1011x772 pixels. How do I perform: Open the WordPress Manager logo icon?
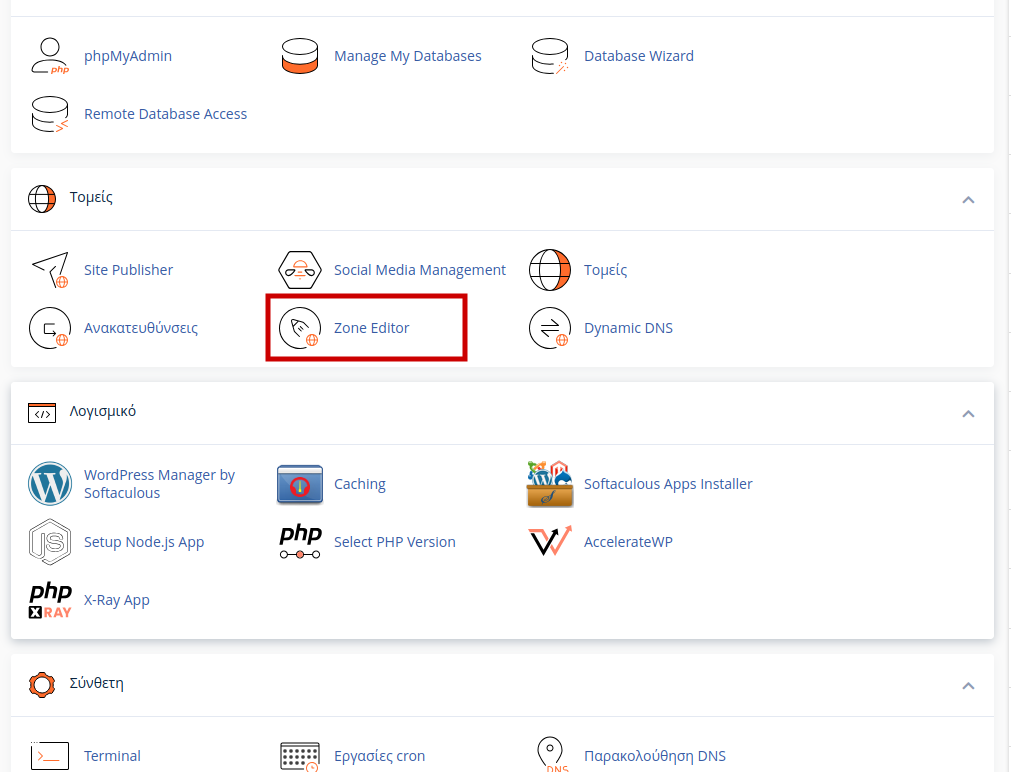pos(49,484)
